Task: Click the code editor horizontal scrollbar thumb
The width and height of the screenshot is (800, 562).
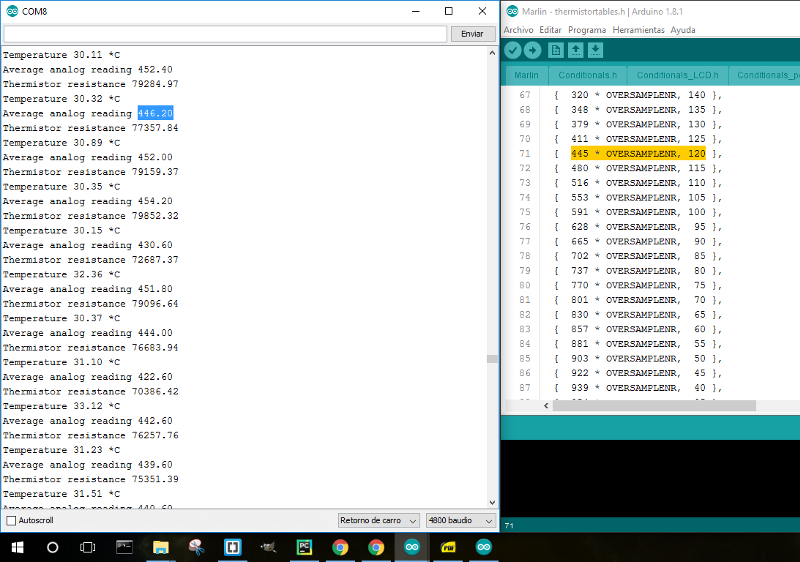Action: [654, 406]
